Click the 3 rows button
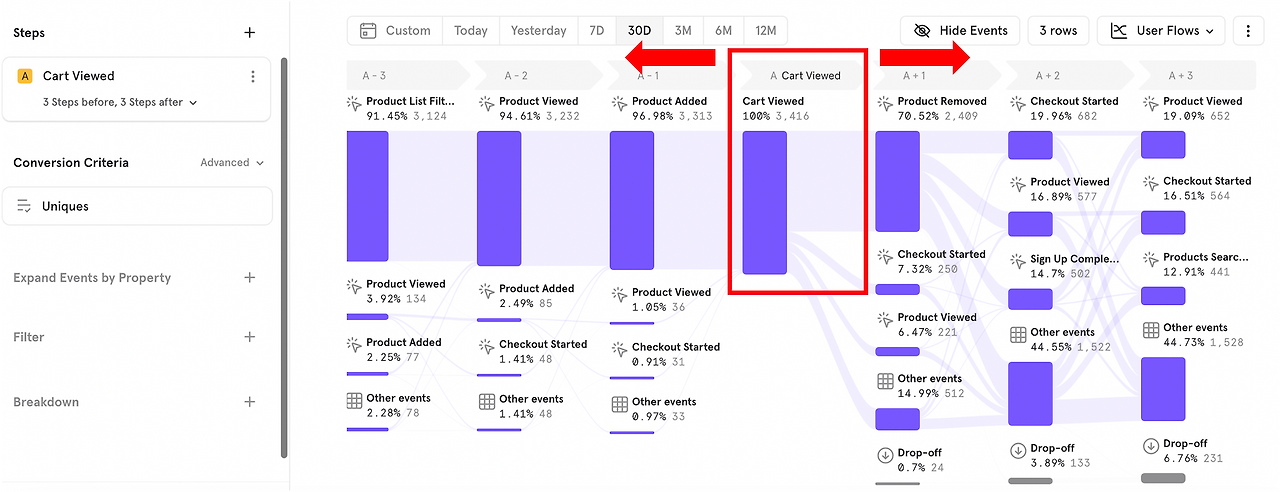The height and width of the screenshot is (492, 1280). 1057,31
